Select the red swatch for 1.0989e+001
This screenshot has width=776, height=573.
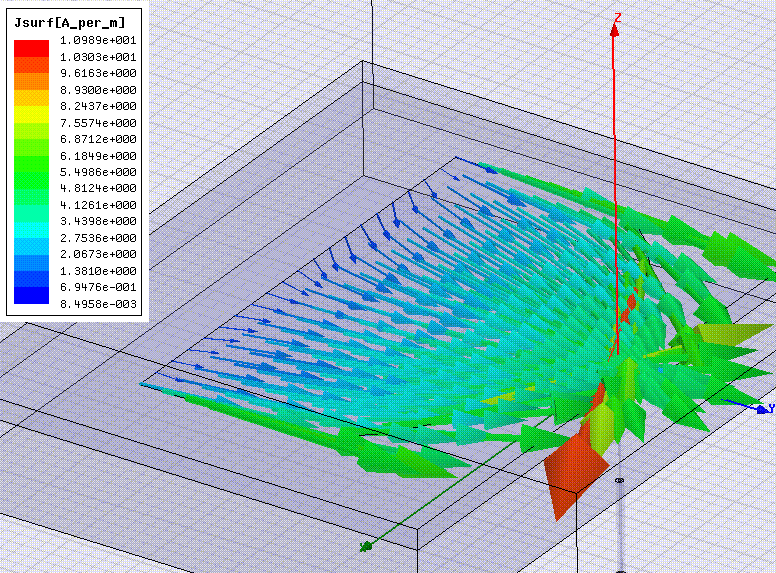pos(31,48)
